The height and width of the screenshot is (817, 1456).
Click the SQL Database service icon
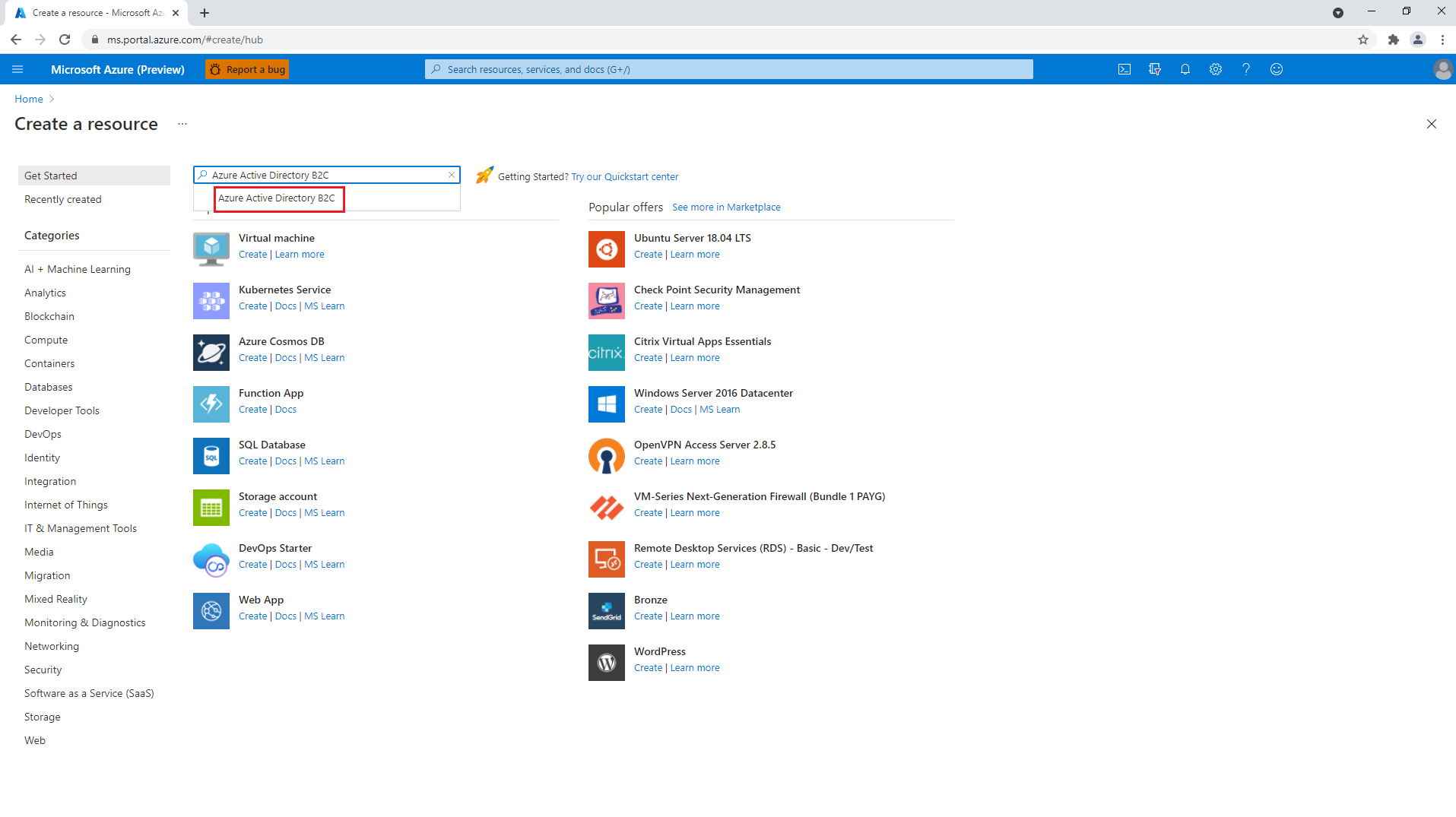(211, 455)
